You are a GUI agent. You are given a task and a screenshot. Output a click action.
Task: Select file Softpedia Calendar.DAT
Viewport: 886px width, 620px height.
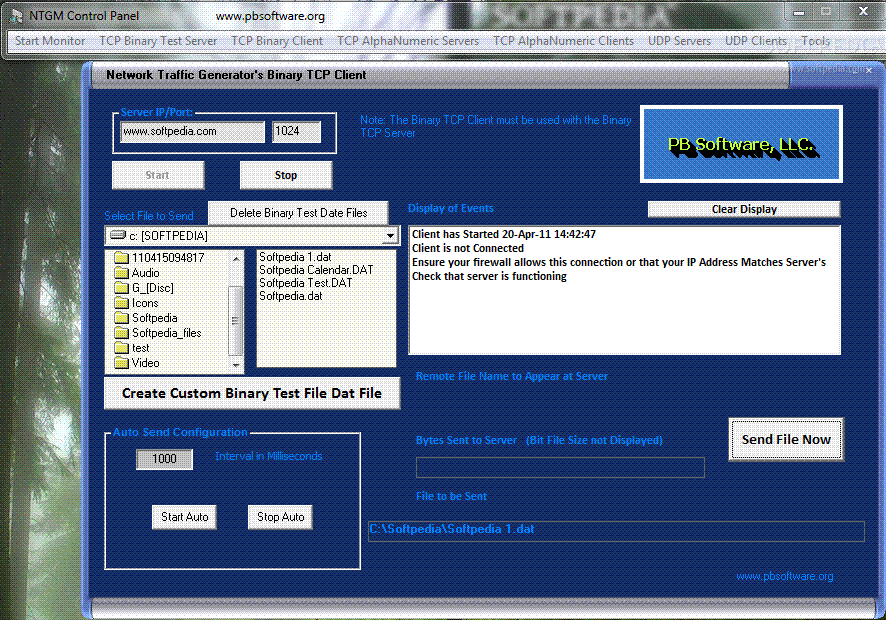point(316,270)
